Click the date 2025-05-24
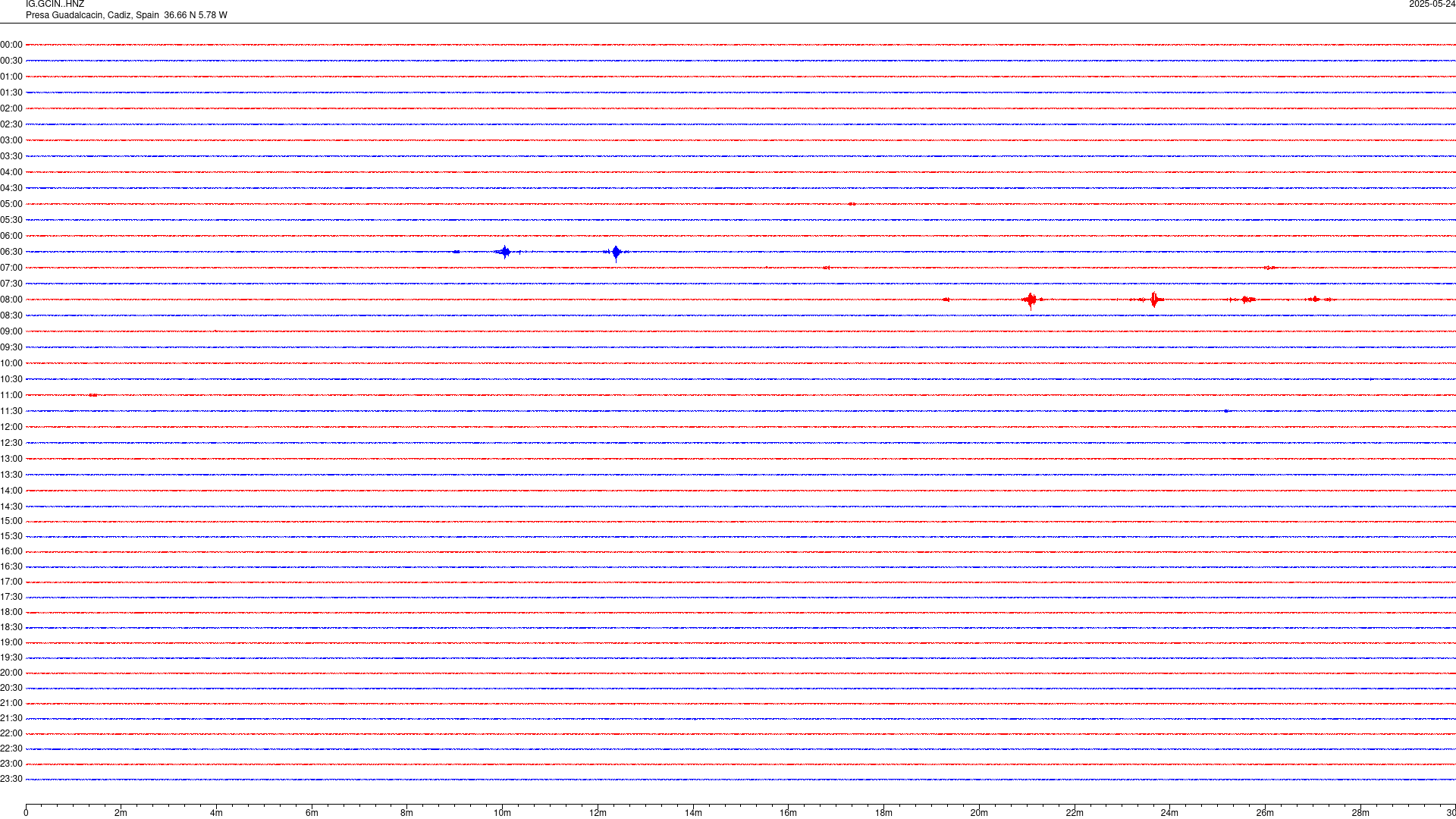This screenshot has width=1456, height=819. pyautogui.click(x=1432, y=5)
